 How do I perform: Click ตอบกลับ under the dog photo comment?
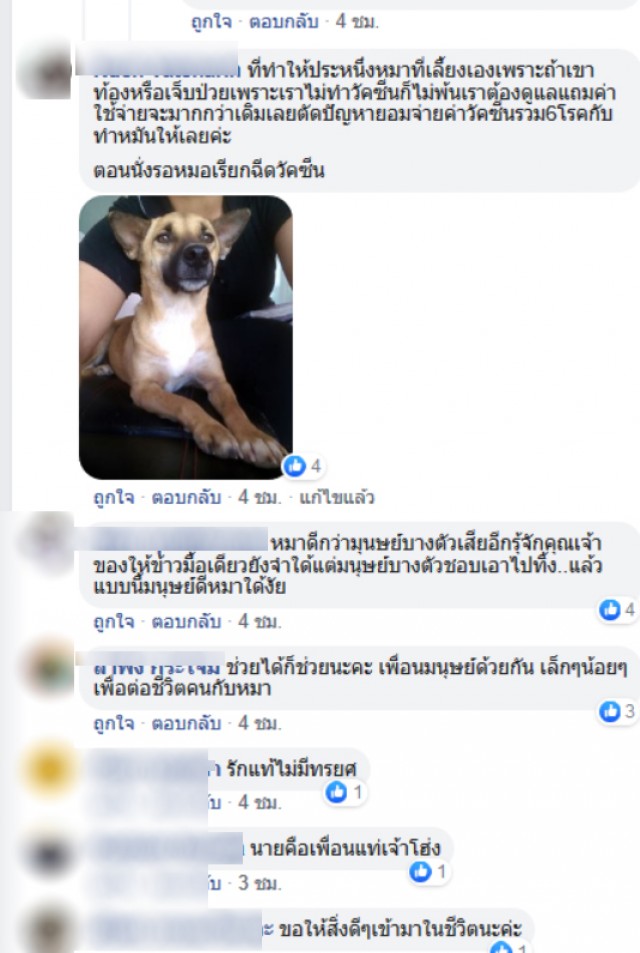[186, 497]
